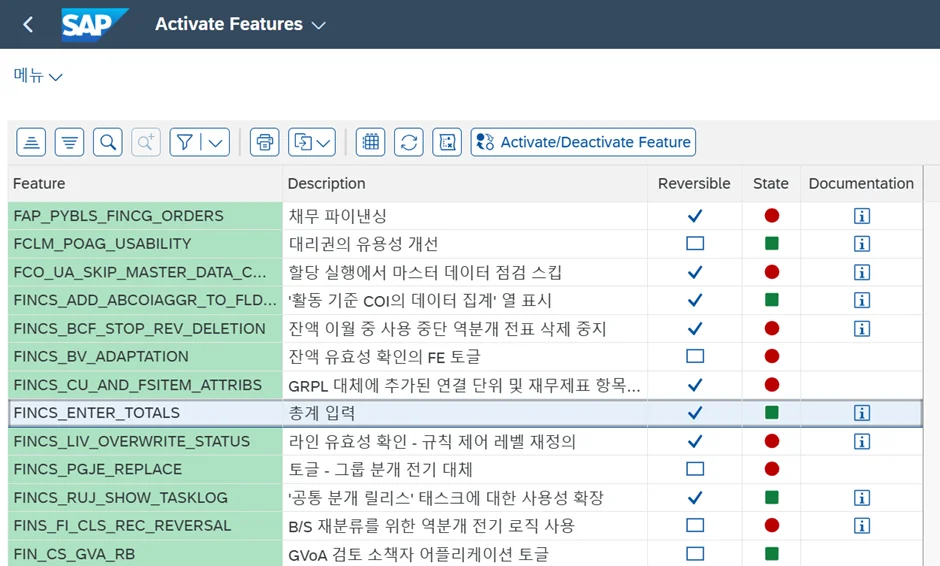Click the print icon in toolbar
The height and width of the screenshot is (566, 940).
coord(264,142)
